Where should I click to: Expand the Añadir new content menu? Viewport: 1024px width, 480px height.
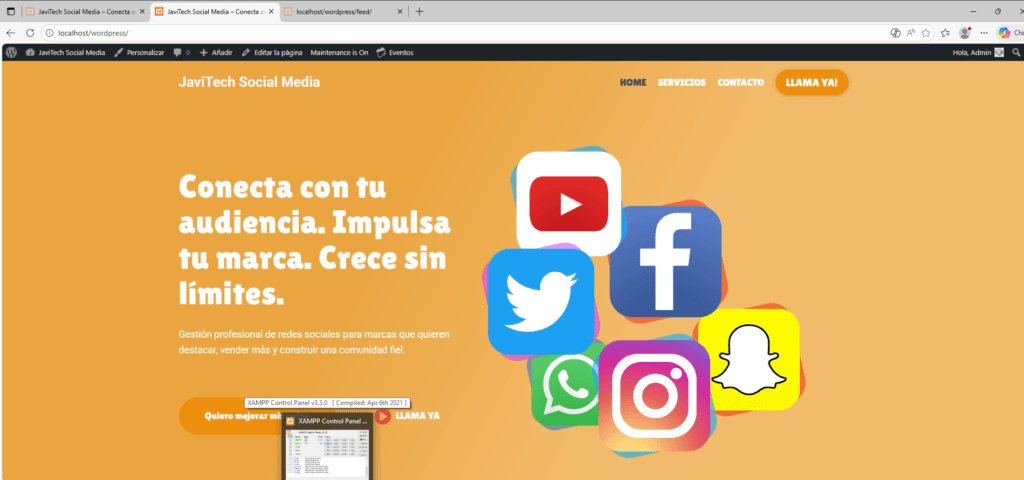coord(215,52)
